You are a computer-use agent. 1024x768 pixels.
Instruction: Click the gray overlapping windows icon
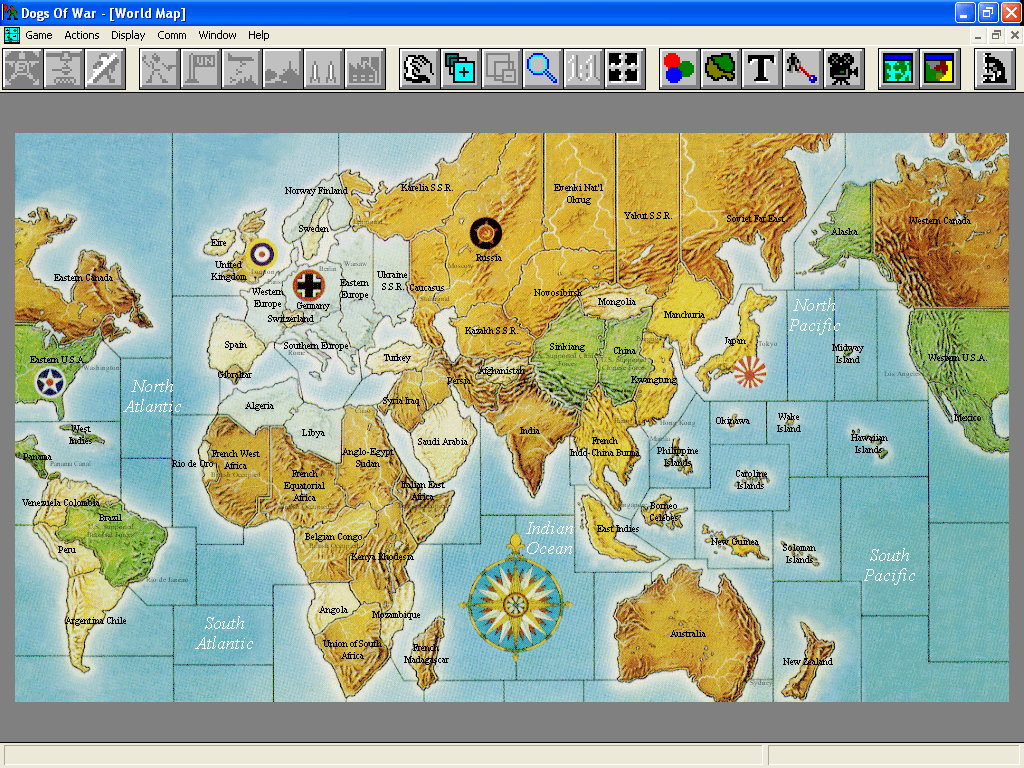tap(502, 69)
